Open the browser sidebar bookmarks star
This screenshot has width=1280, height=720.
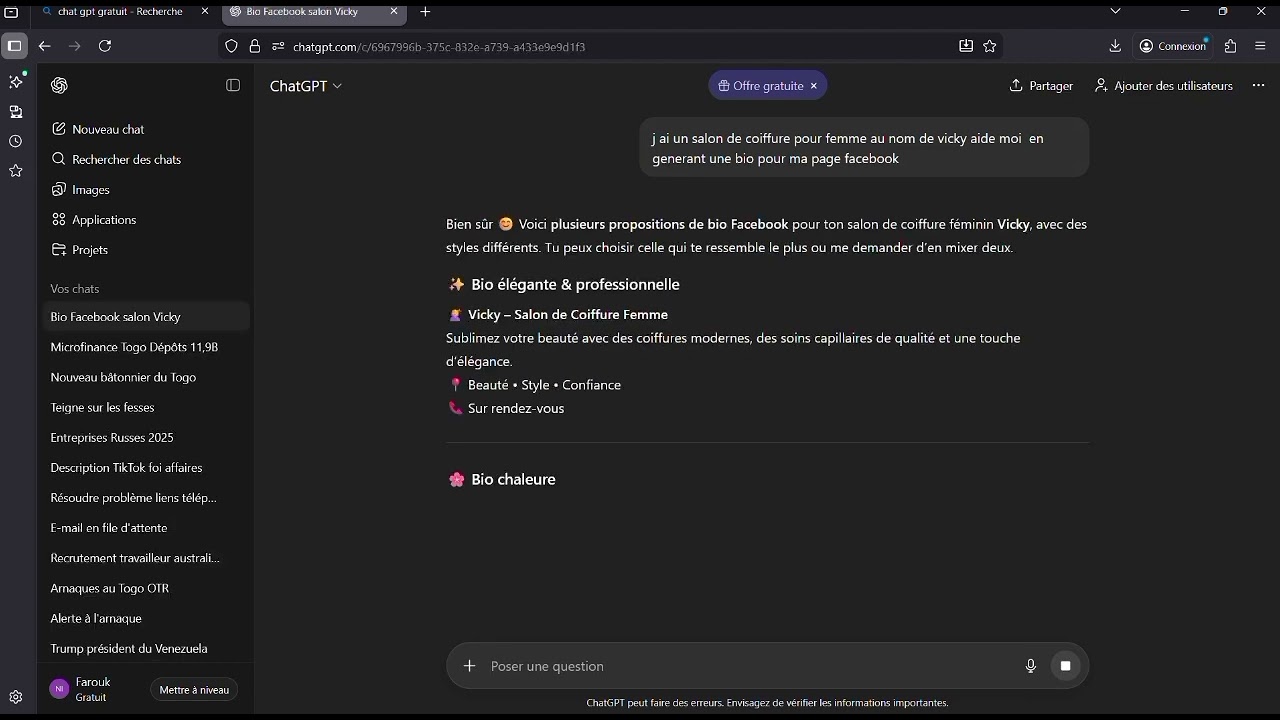point(16,171)
